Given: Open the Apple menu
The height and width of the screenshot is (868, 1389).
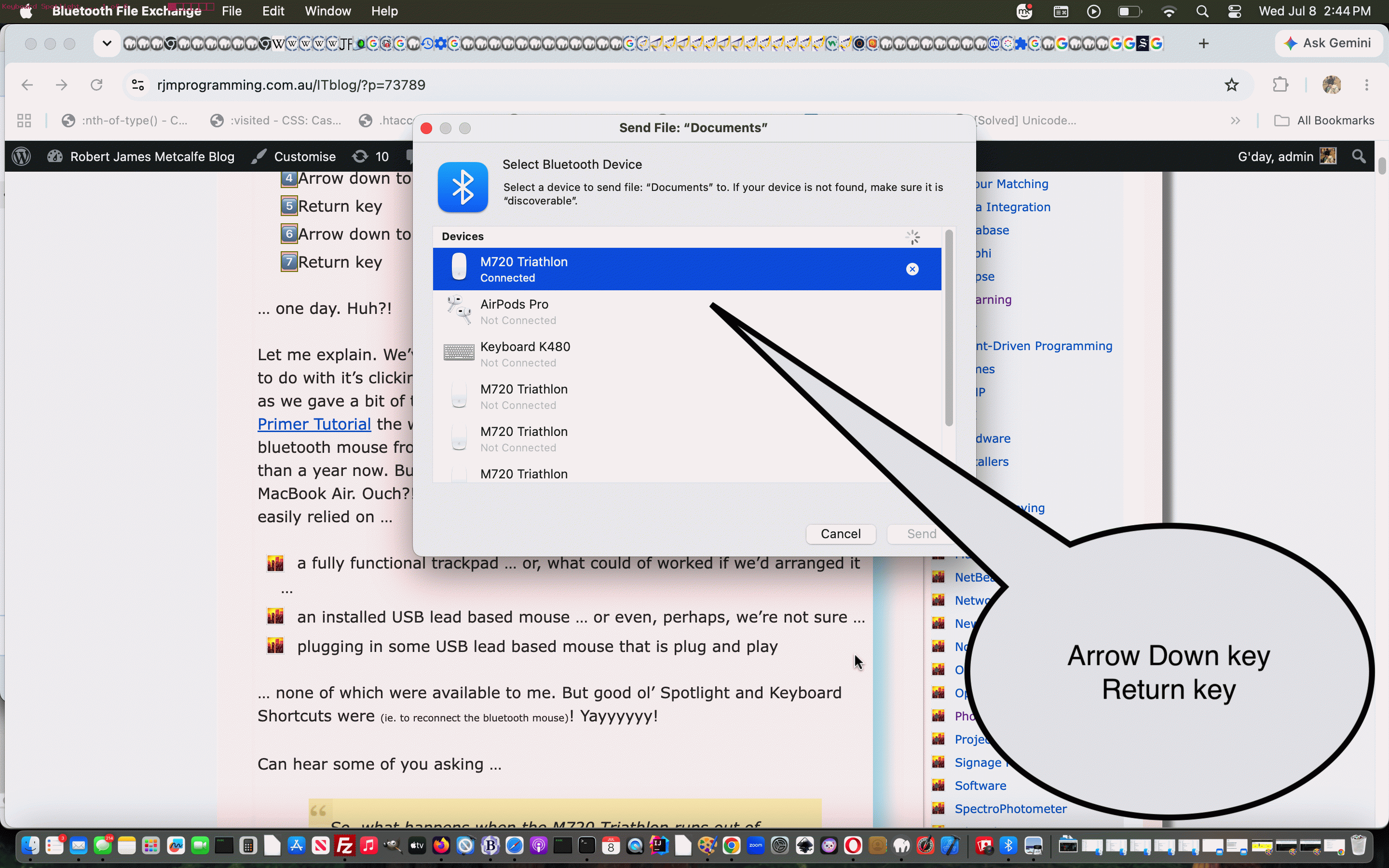Looking at the screenshot, I should click(26, 12).
